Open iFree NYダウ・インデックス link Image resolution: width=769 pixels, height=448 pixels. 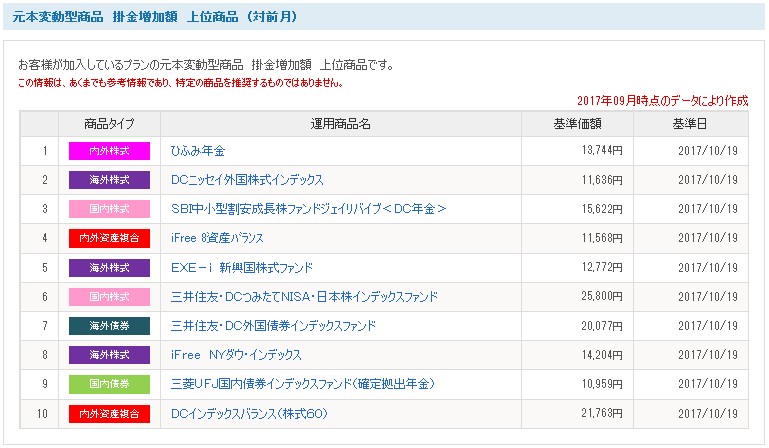tap(236, 355)
